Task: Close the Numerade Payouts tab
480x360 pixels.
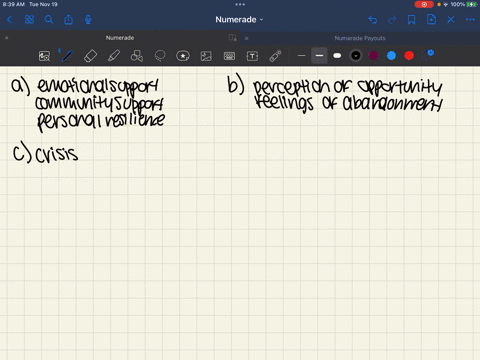Action: (247, 38)
